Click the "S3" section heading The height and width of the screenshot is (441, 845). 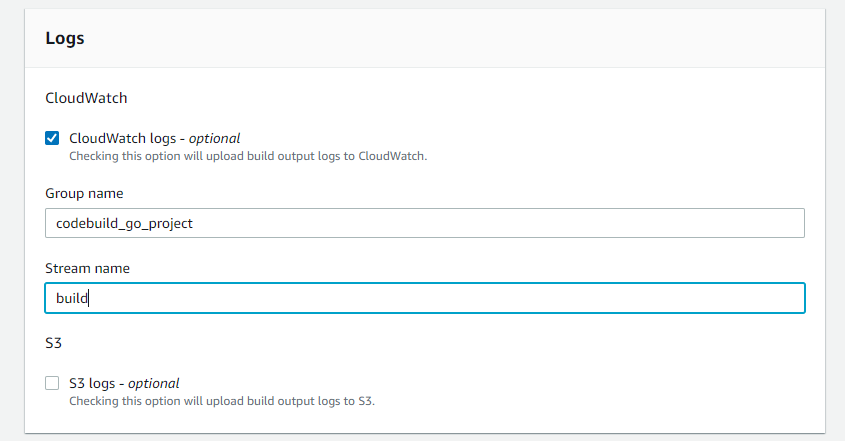pyautogui.click(x=54, y=343)
